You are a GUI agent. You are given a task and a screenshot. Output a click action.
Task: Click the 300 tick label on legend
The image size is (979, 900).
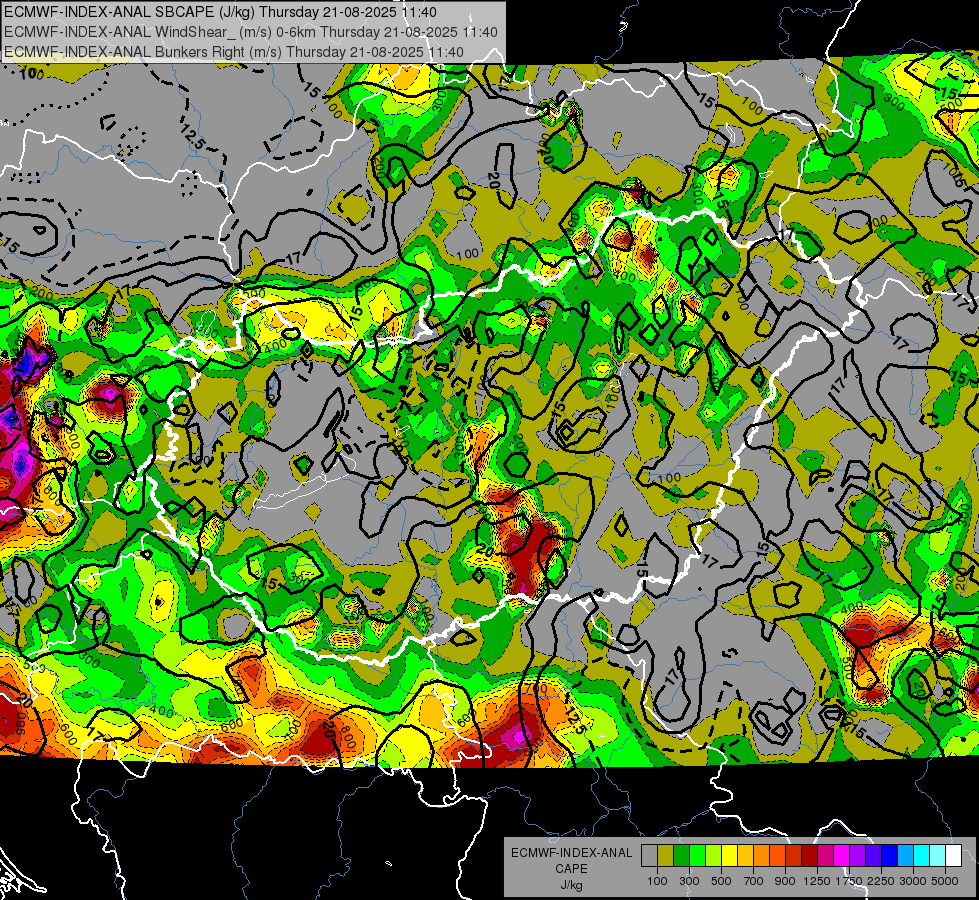pos(689,881)
